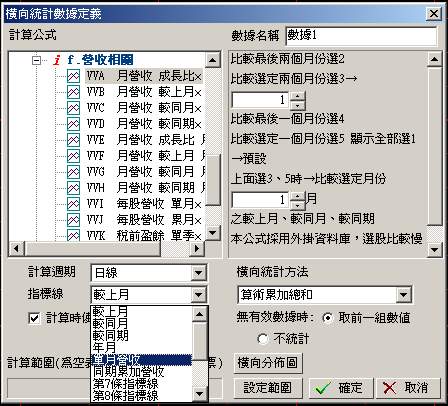The image size is (448, 406).
Task: Click the VVB formula chart icon
Action: tap(73, 92)
